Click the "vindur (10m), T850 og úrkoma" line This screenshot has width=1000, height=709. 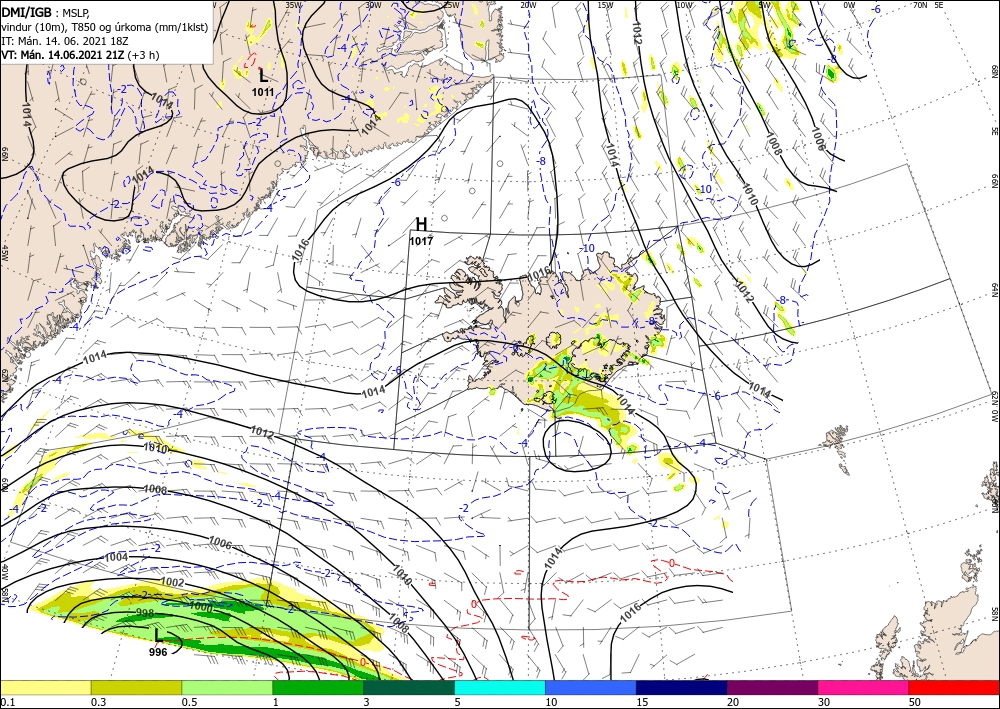point(105,26)
